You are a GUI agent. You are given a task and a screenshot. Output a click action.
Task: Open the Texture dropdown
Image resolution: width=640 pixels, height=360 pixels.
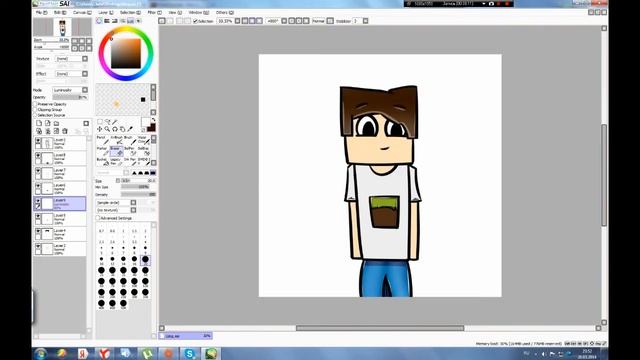pyautogui.click(x=71, y=59)
